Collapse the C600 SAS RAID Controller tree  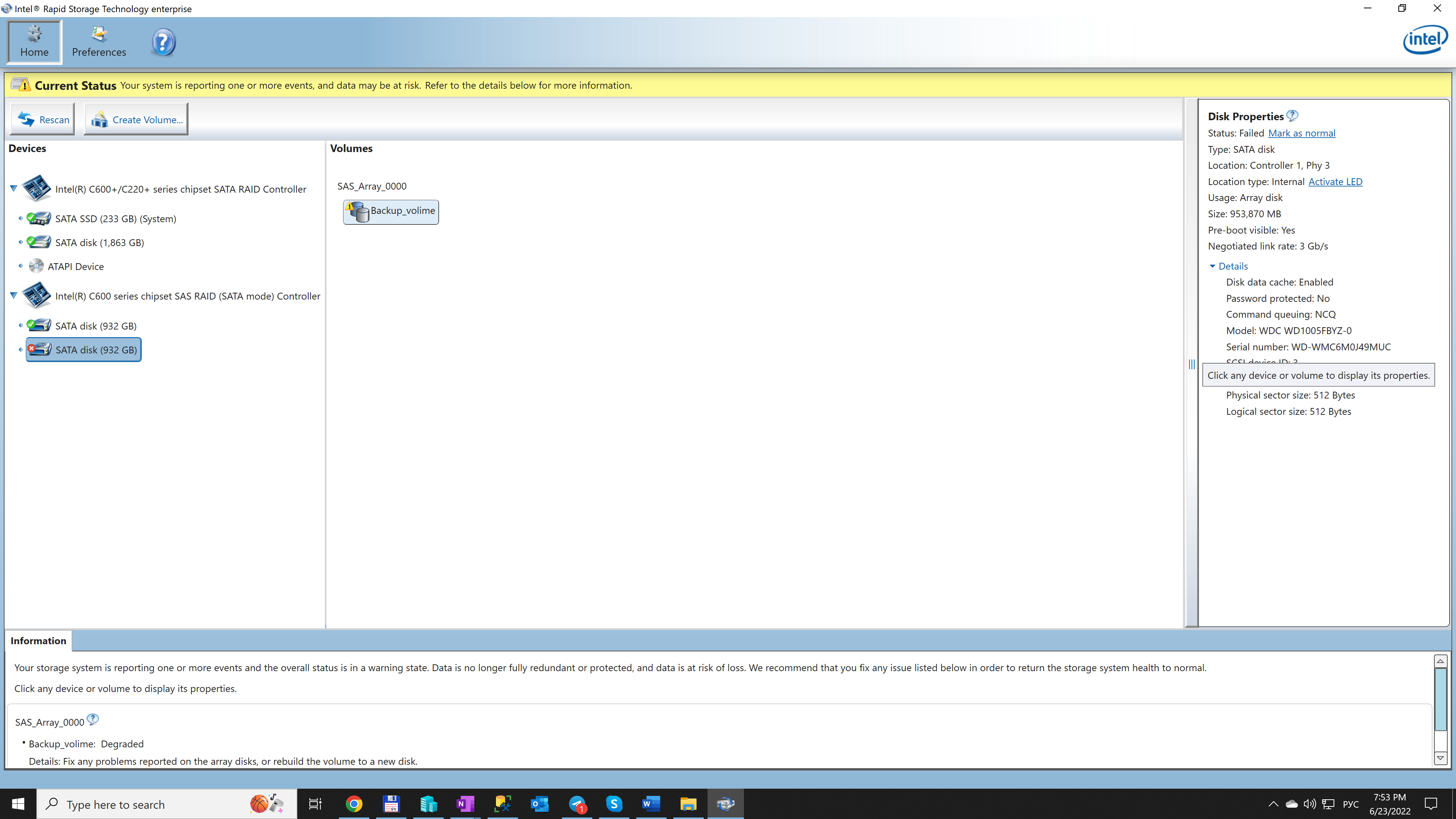pos(14,295)
